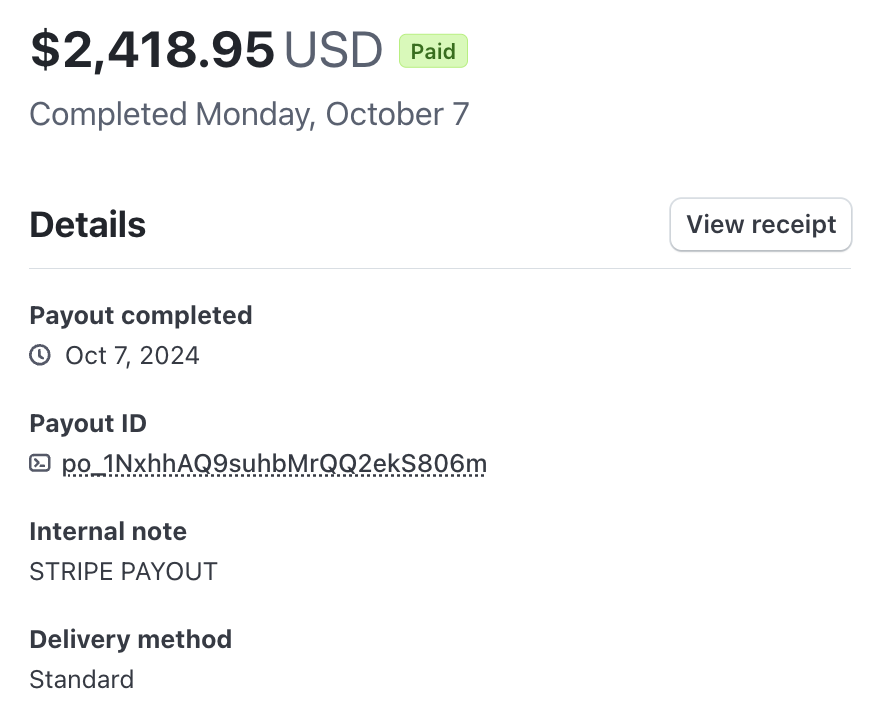Open the payout ID po_1NxhhAQ9suhbMrQQ2ekS806m link
The image size is (878, 710).
click(x=274, y=464)
